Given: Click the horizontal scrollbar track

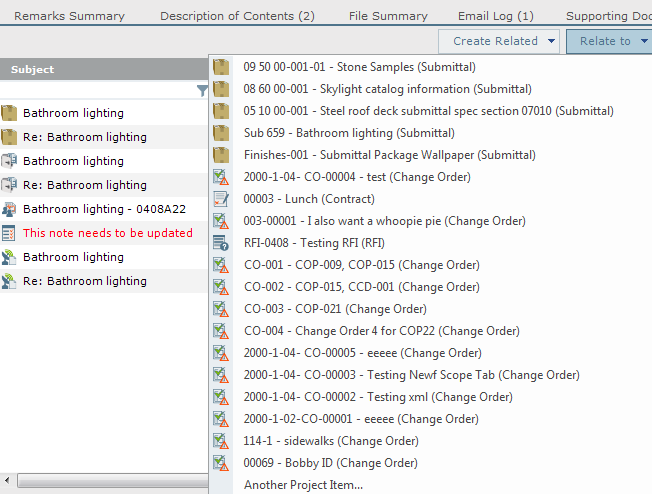Looking at the screenshot, I should tap(112, 481).
